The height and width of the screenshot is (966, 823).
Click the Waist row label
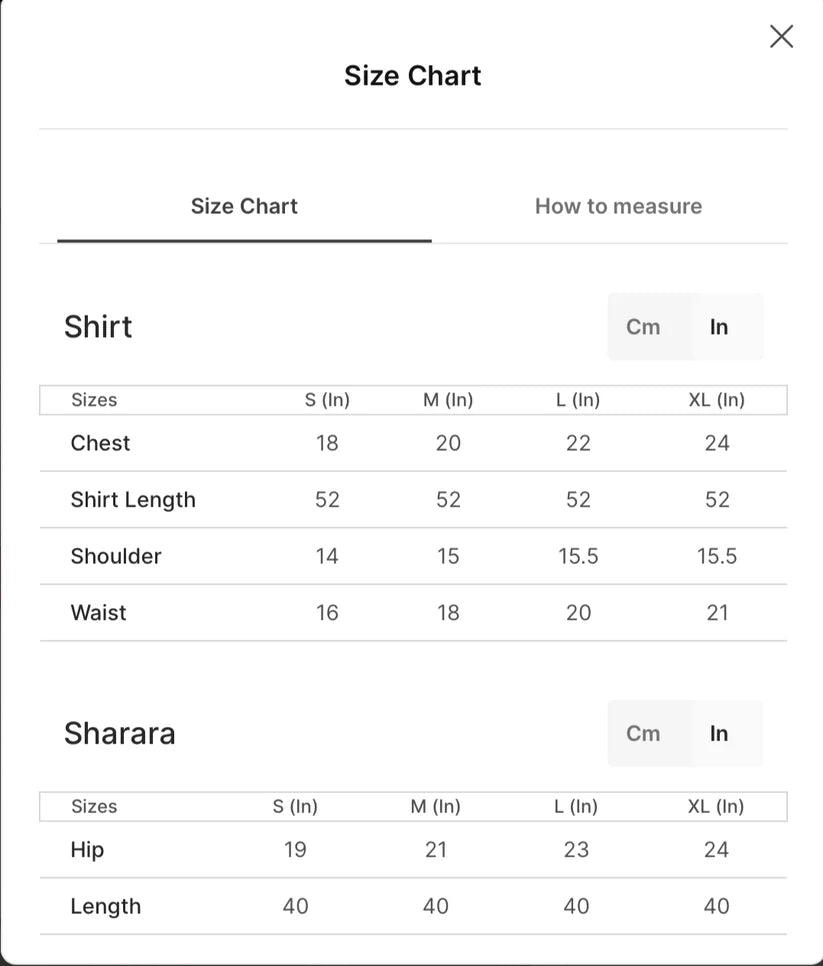coord(99,613)
